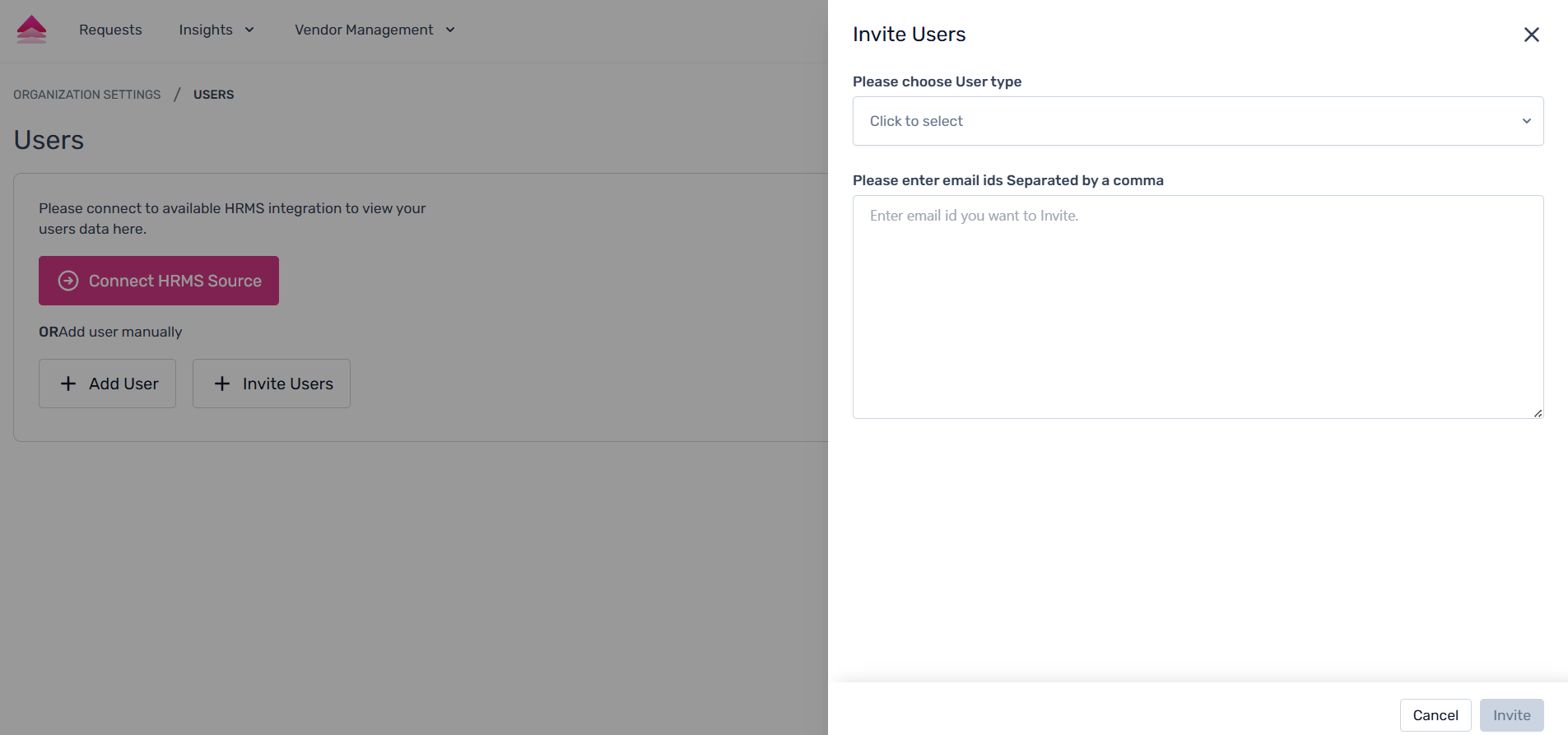Click the arrow circle icon on Connect HRMS
Image resolution: width=1568 pixels, height=735 pixels.
coord(68,281)
